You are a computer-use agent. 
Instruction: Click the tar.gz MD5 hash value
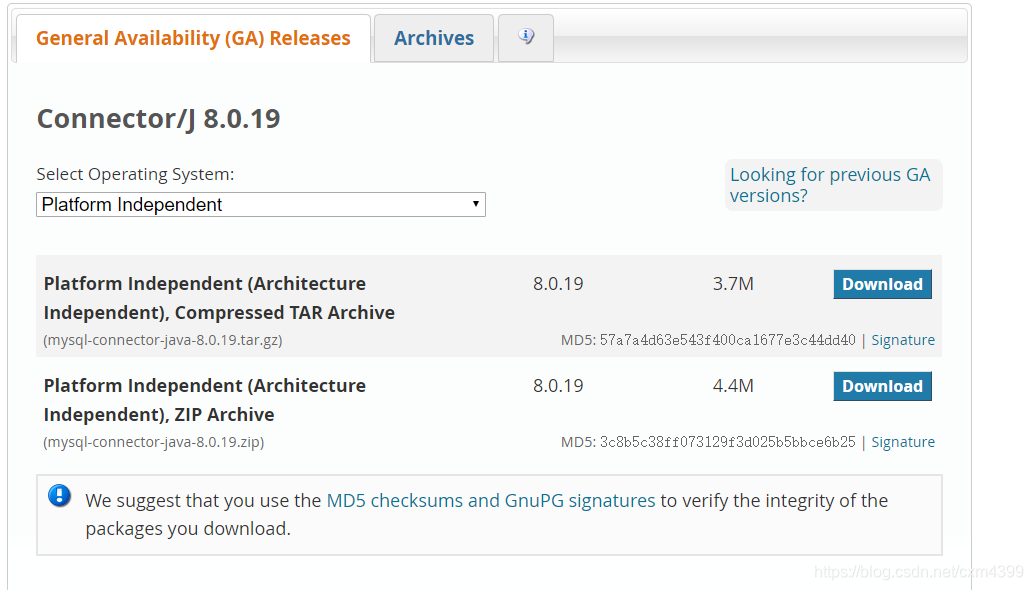click(x=727, y=340)
